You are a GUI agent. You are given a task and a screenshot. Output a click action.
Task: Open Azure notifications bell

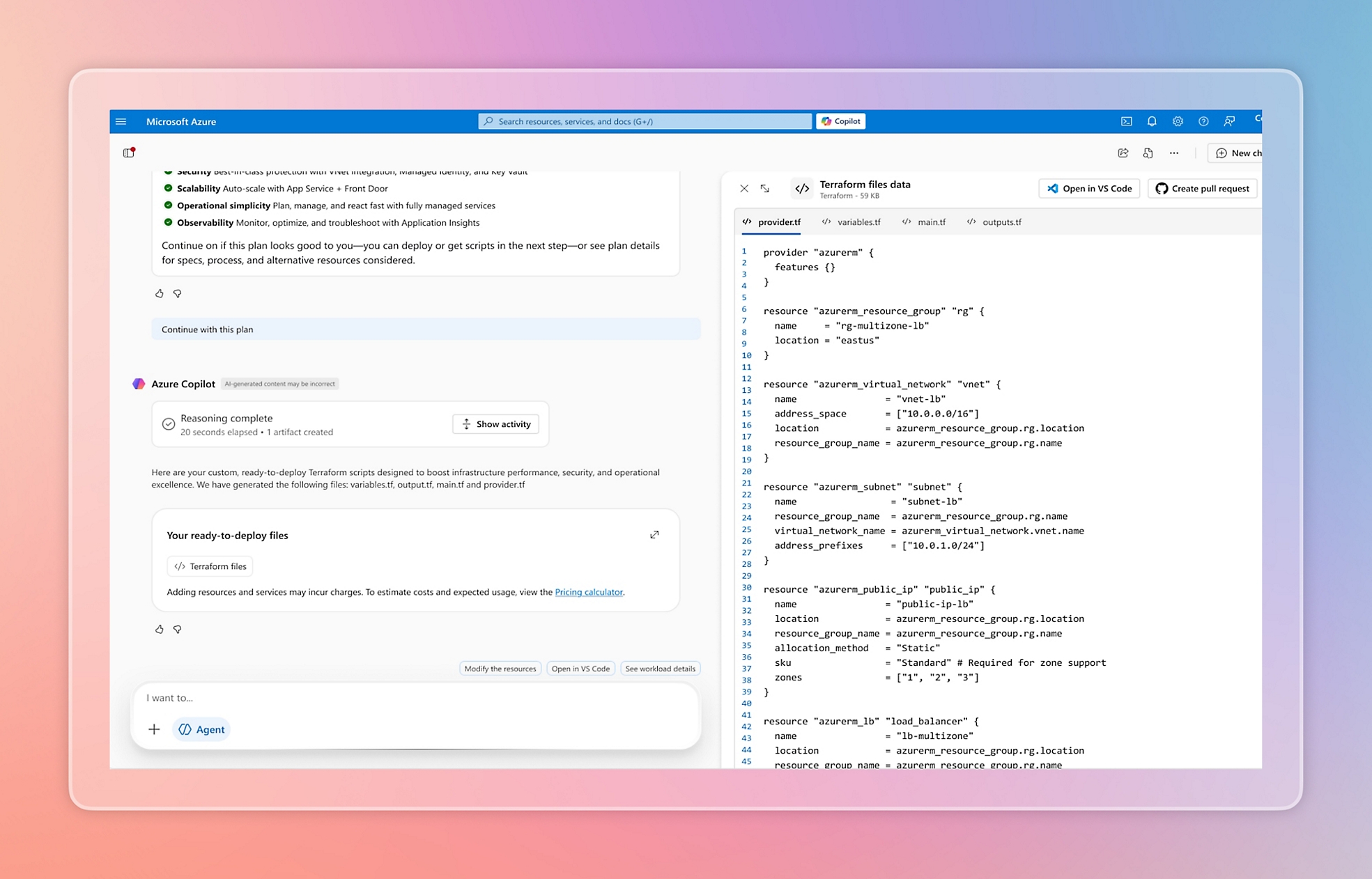1151,120
